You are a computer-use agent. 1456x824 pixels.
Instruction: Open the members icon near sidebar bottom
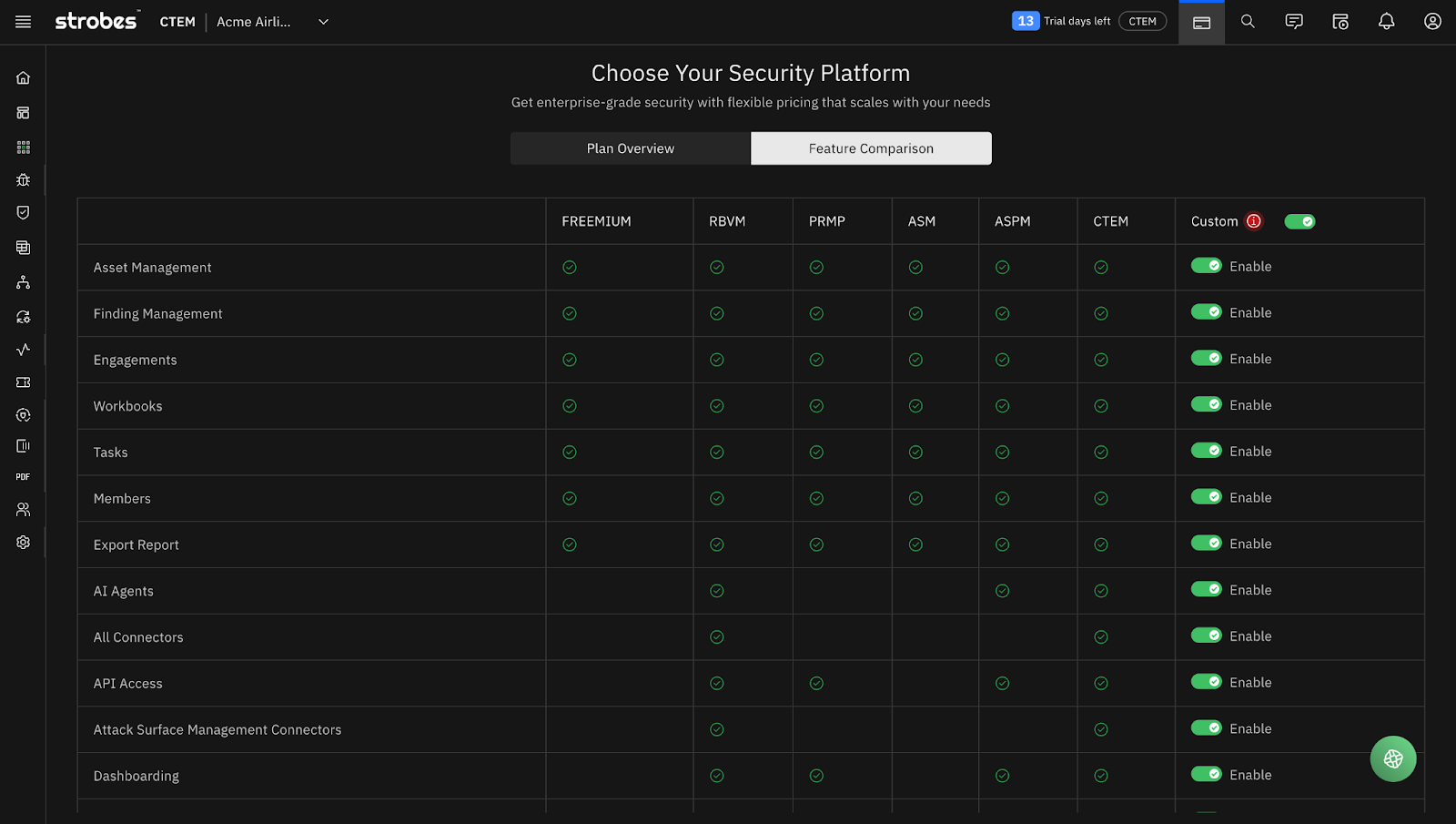23,508
